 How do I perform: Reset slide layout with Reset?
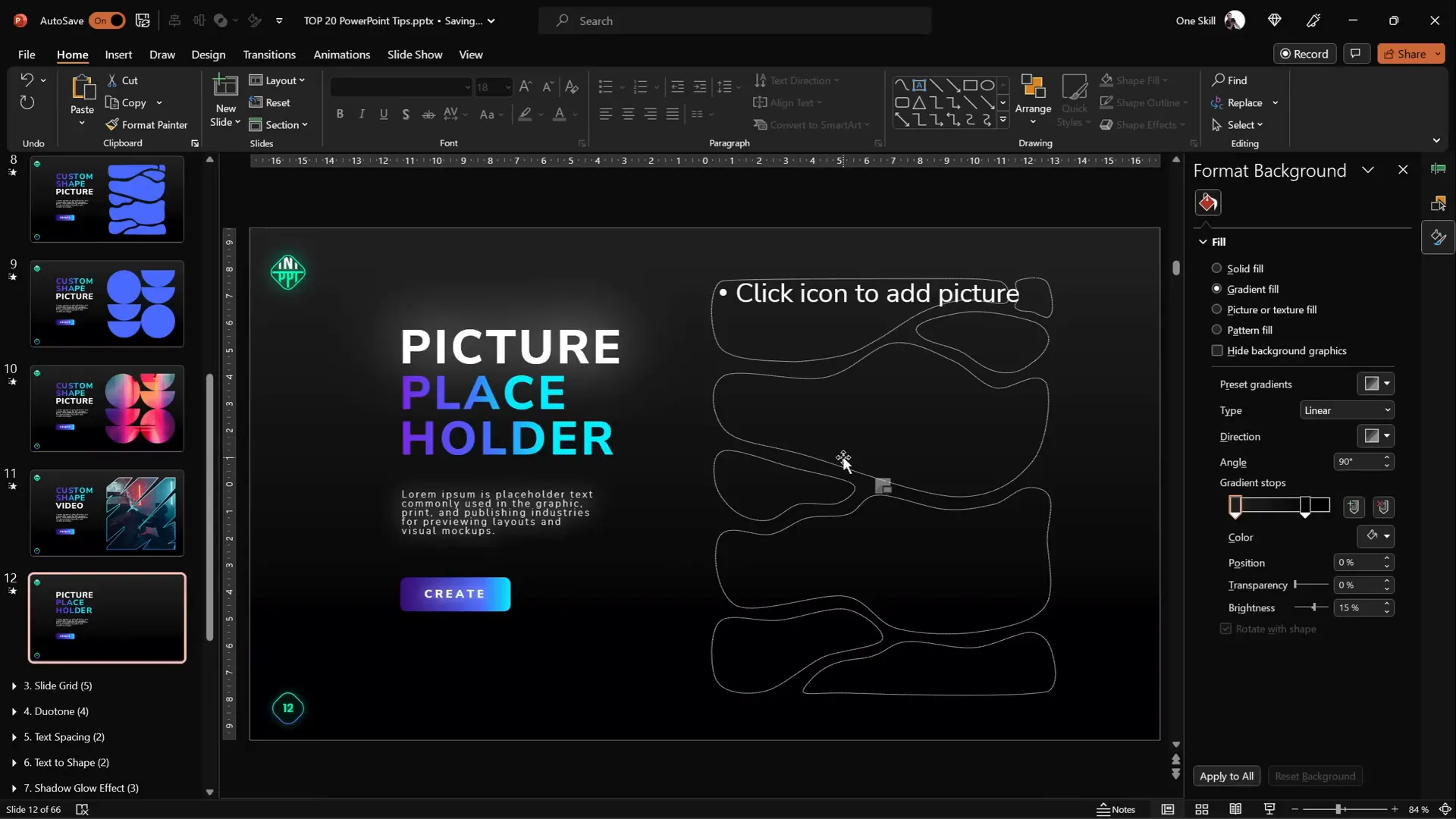pos(270,102)
